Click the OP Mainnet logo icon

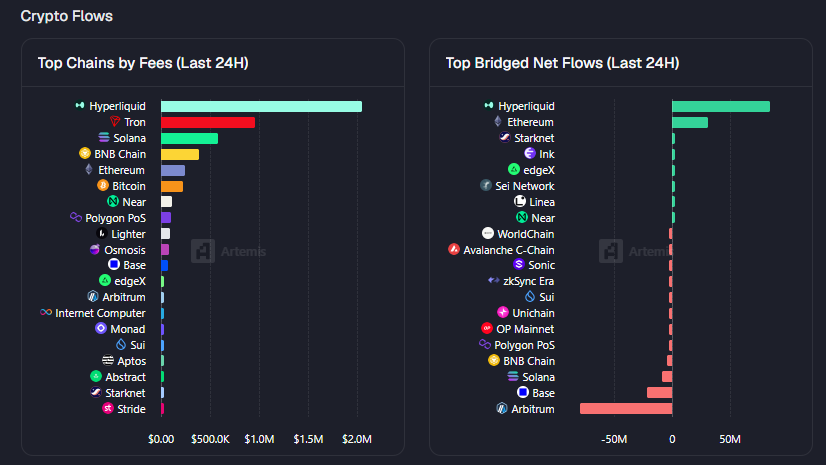pos(487,328)
